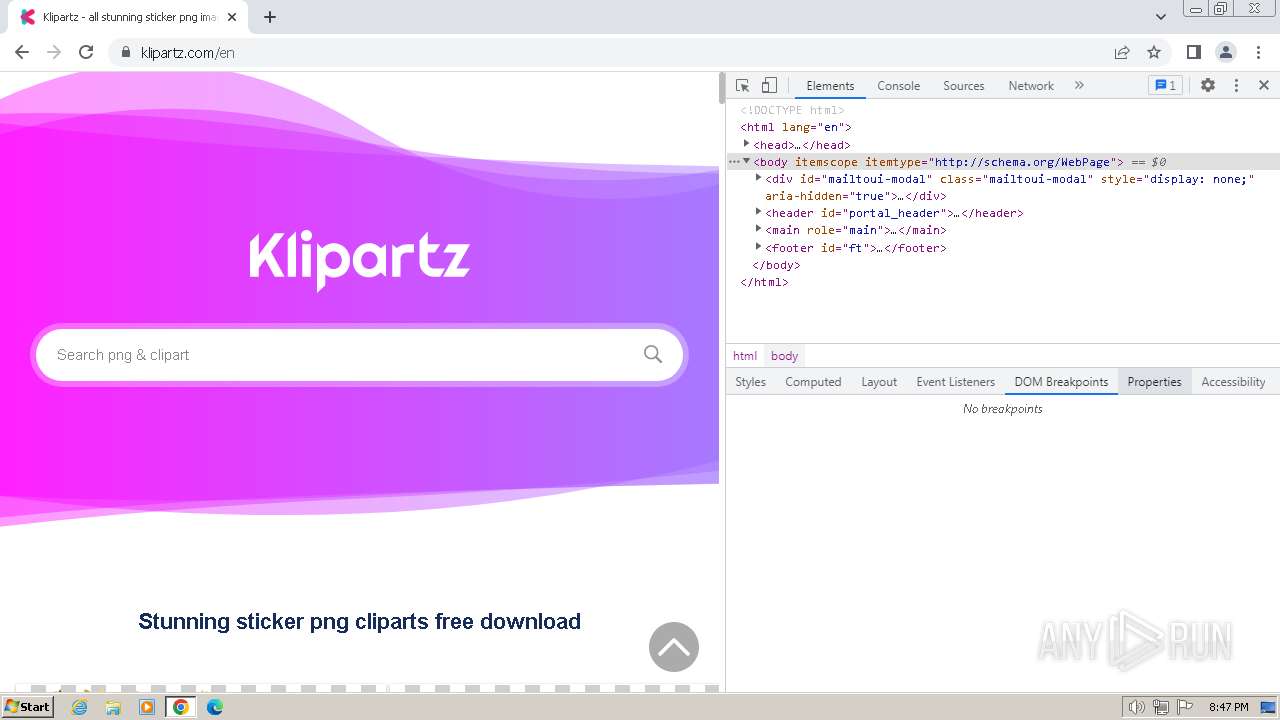Image resolution: width=1280 pixels, height=720 pixels.
Task: Show more DevTools tabs via chevron
Action: (1079, 86)
